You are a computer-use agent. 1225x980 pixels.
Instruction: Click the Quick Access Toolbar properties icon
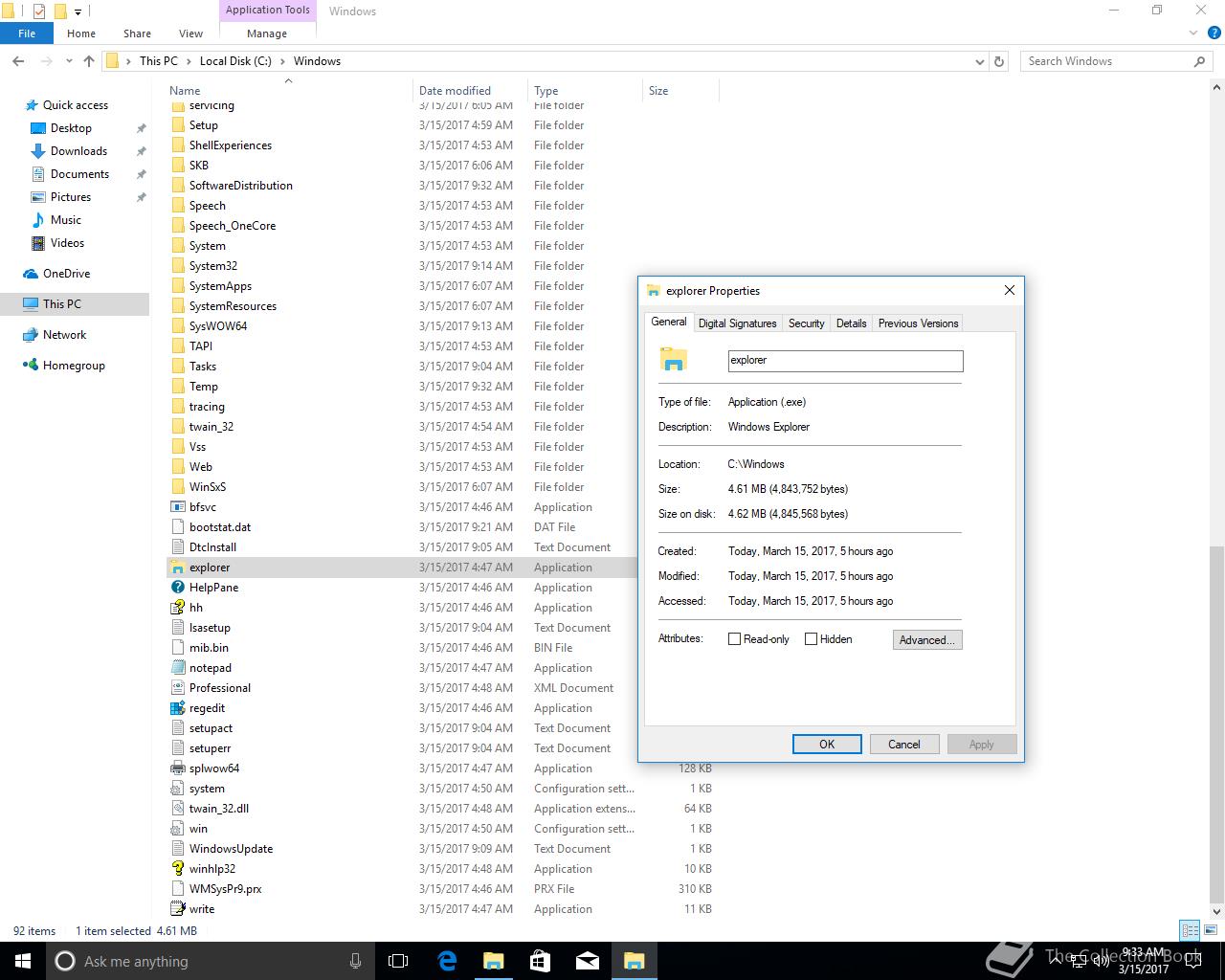point(39,11)
